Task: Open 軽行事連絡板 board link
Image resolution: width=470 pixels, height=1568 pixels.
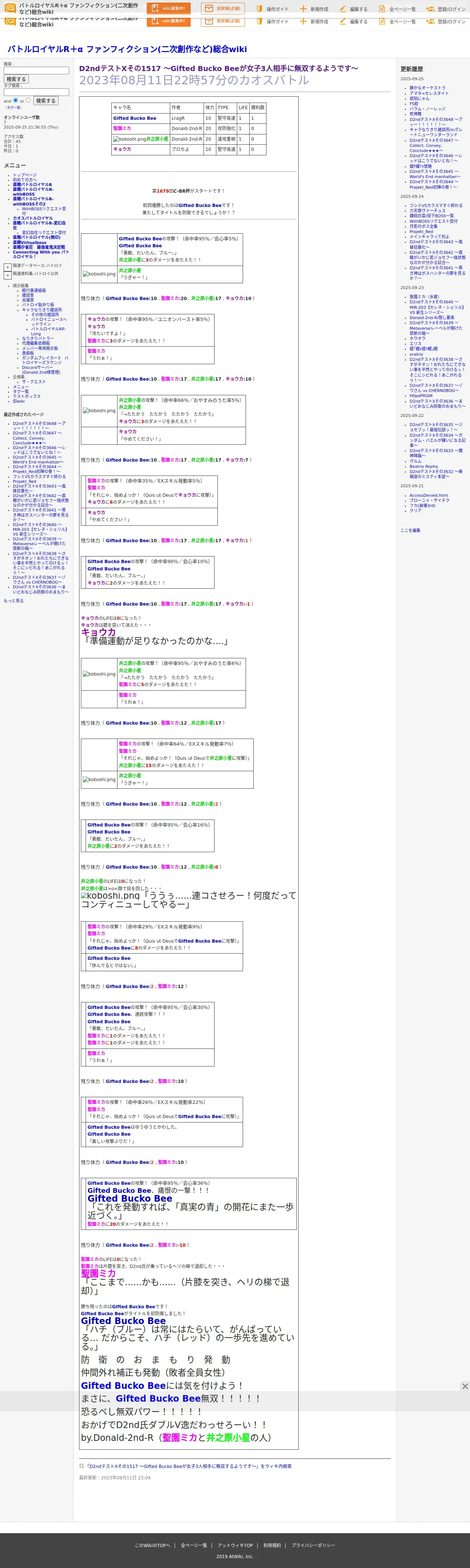Action: pyautogui.click(x=33, y=291)
